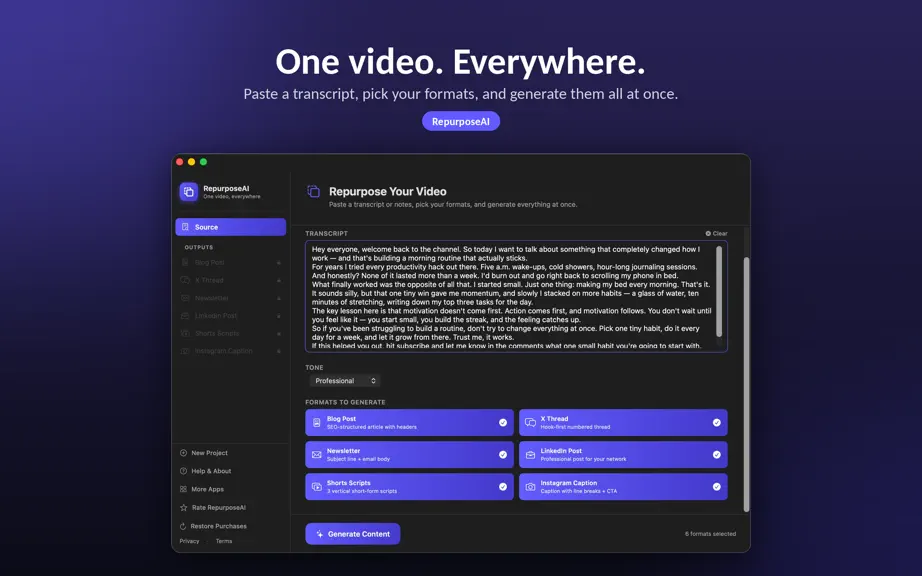Uncheck the Instagram Caption format checkmark
This screenshot has width=922, height=576.
click(x=717, y=487)
